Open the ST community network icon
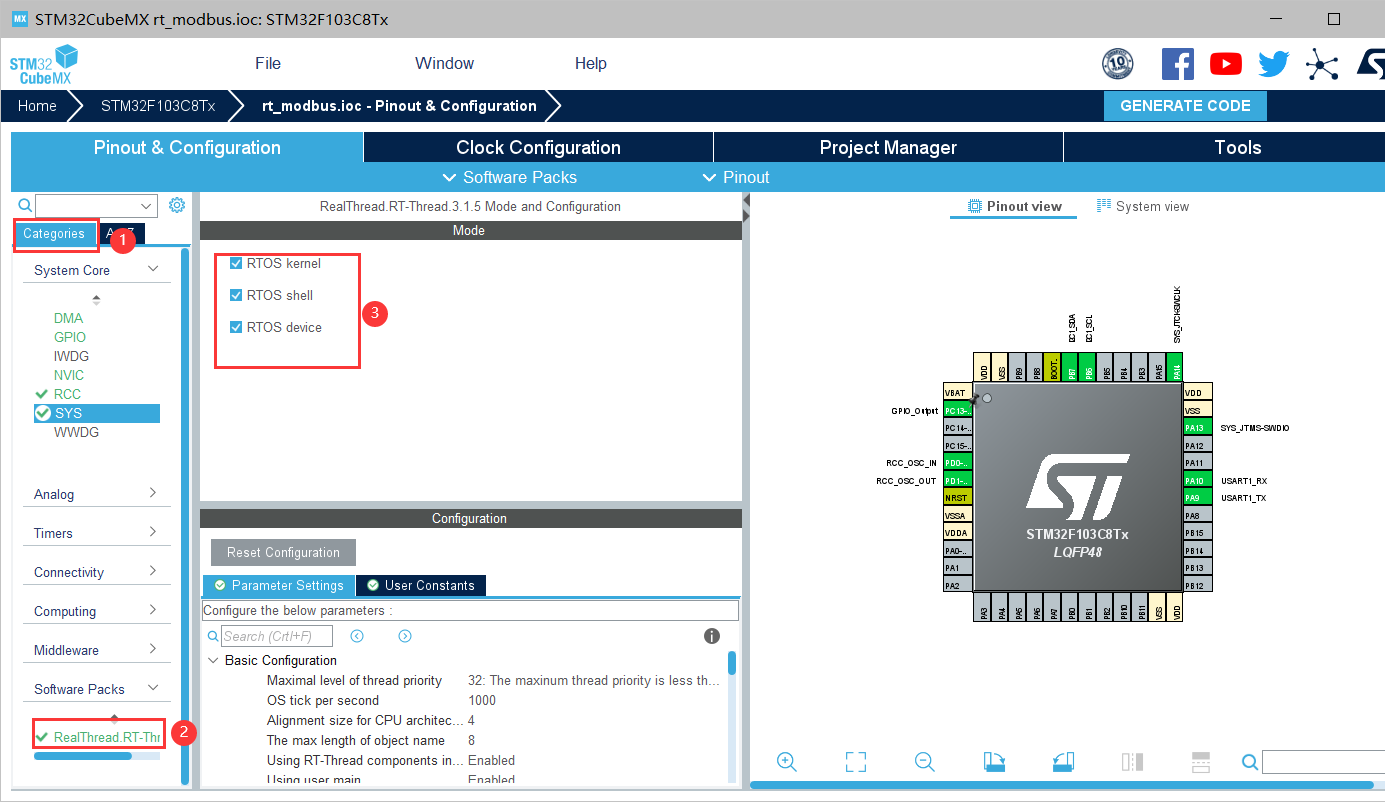 (x=1322, y=65)
